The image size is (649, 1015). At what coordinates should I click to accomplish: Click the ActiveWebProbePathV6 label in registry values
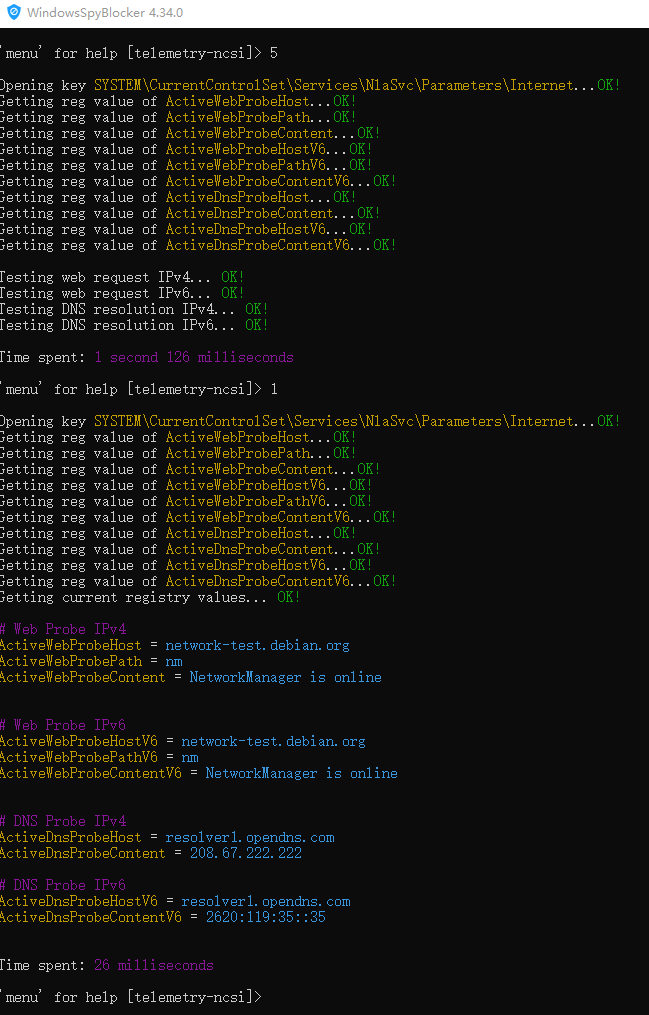[x=79, y=757]
